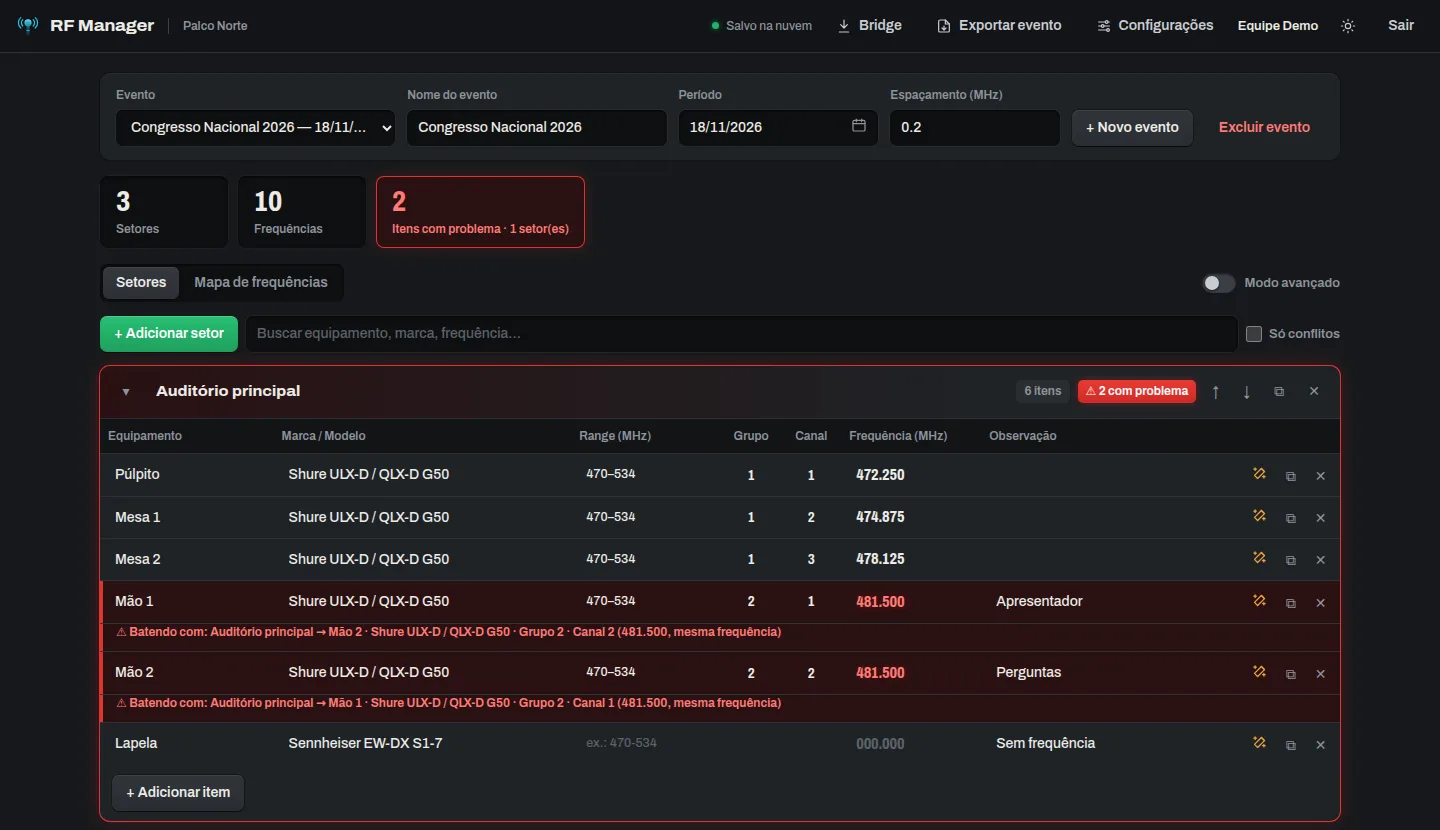
Task: Click the magic wand icon in the Mão 2 row
Action: (1259, 672)
